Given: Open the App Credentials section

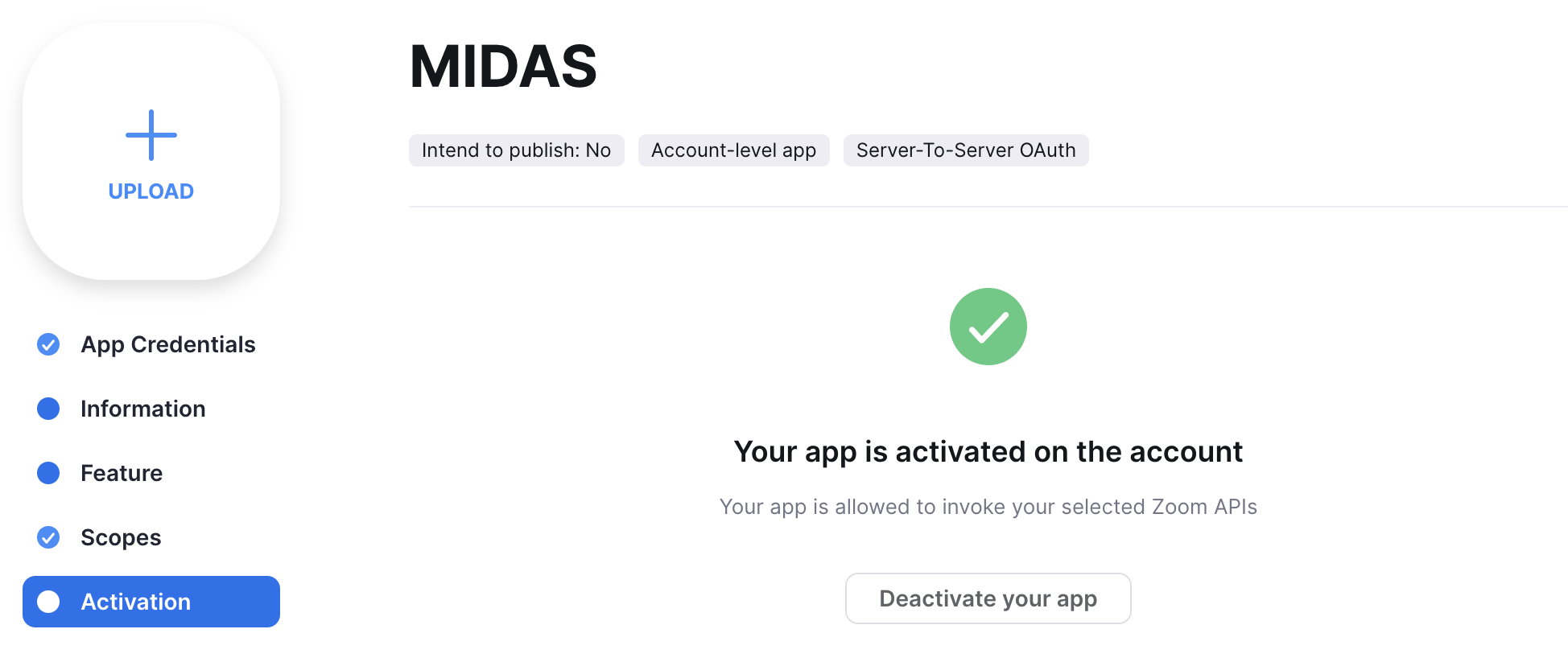Looking at the screenshot, I should (x=168, y=344).
